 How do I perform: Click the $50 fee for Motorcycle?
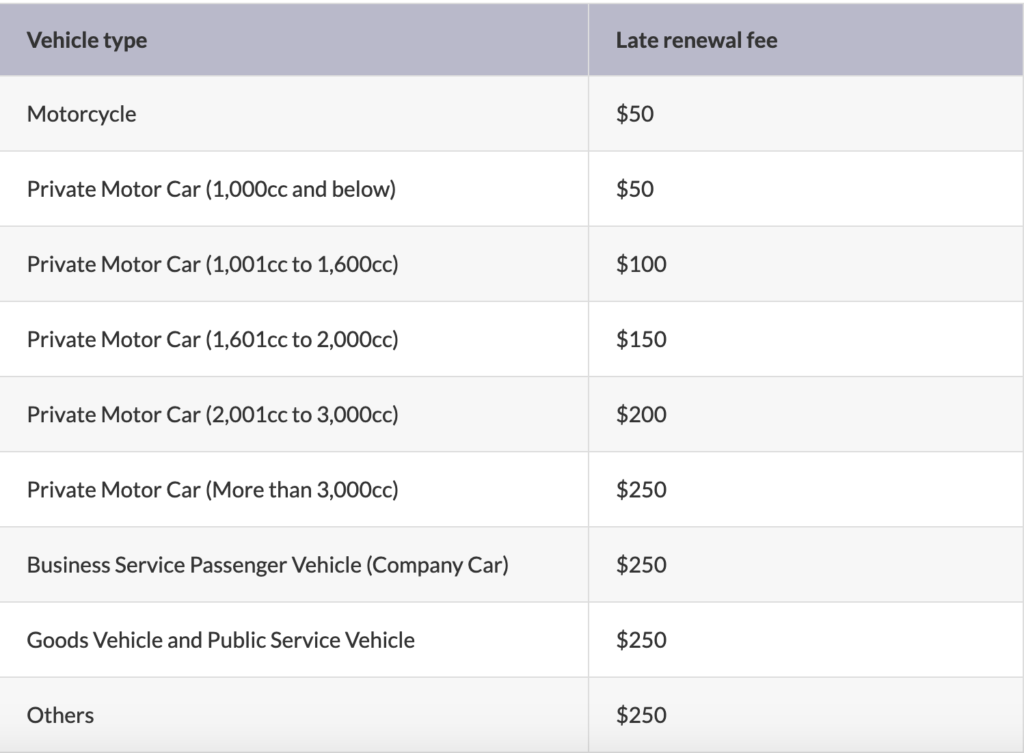(x=635, y=114)
